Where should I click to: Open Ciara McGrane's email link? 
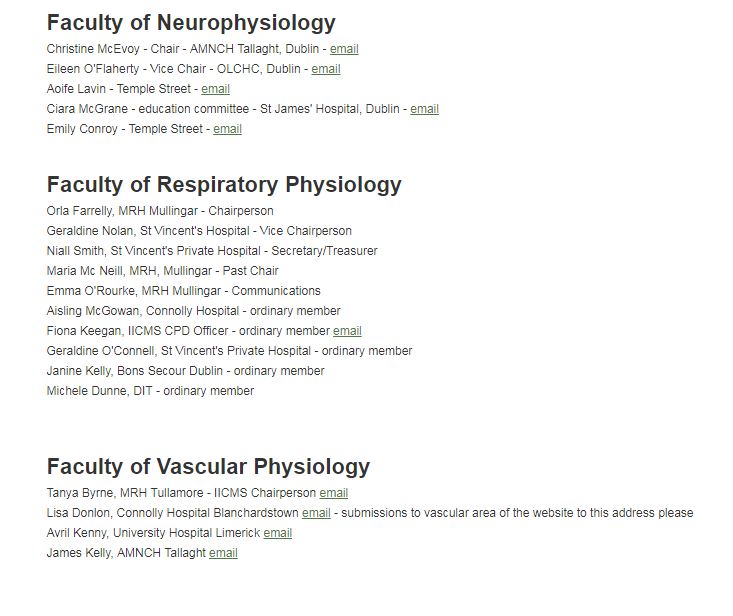pos(424,109)
